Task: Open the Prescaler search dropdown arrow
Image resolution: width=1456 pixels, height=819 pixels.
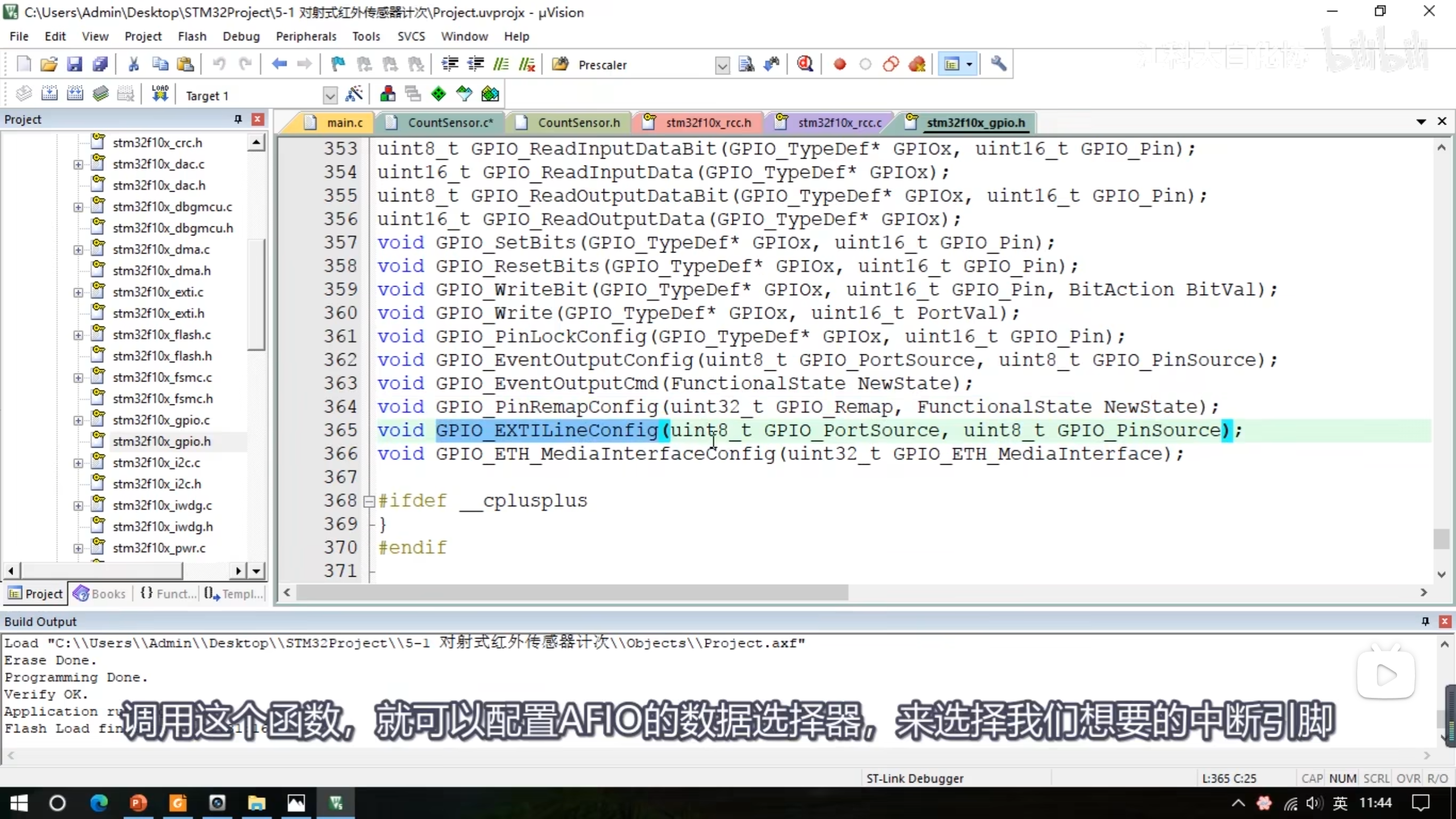Action: 722,65
